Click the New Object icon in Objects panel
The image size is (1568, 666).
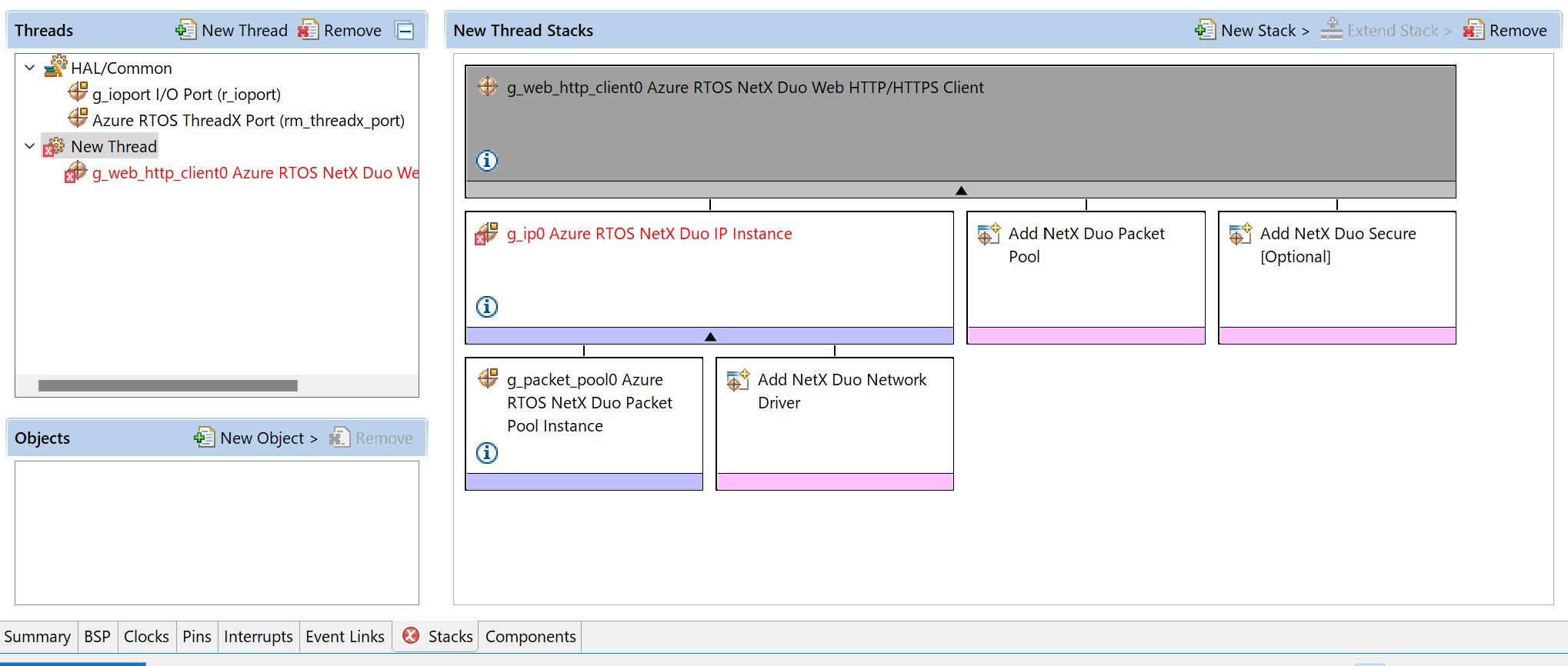click(x=204, y=438)
